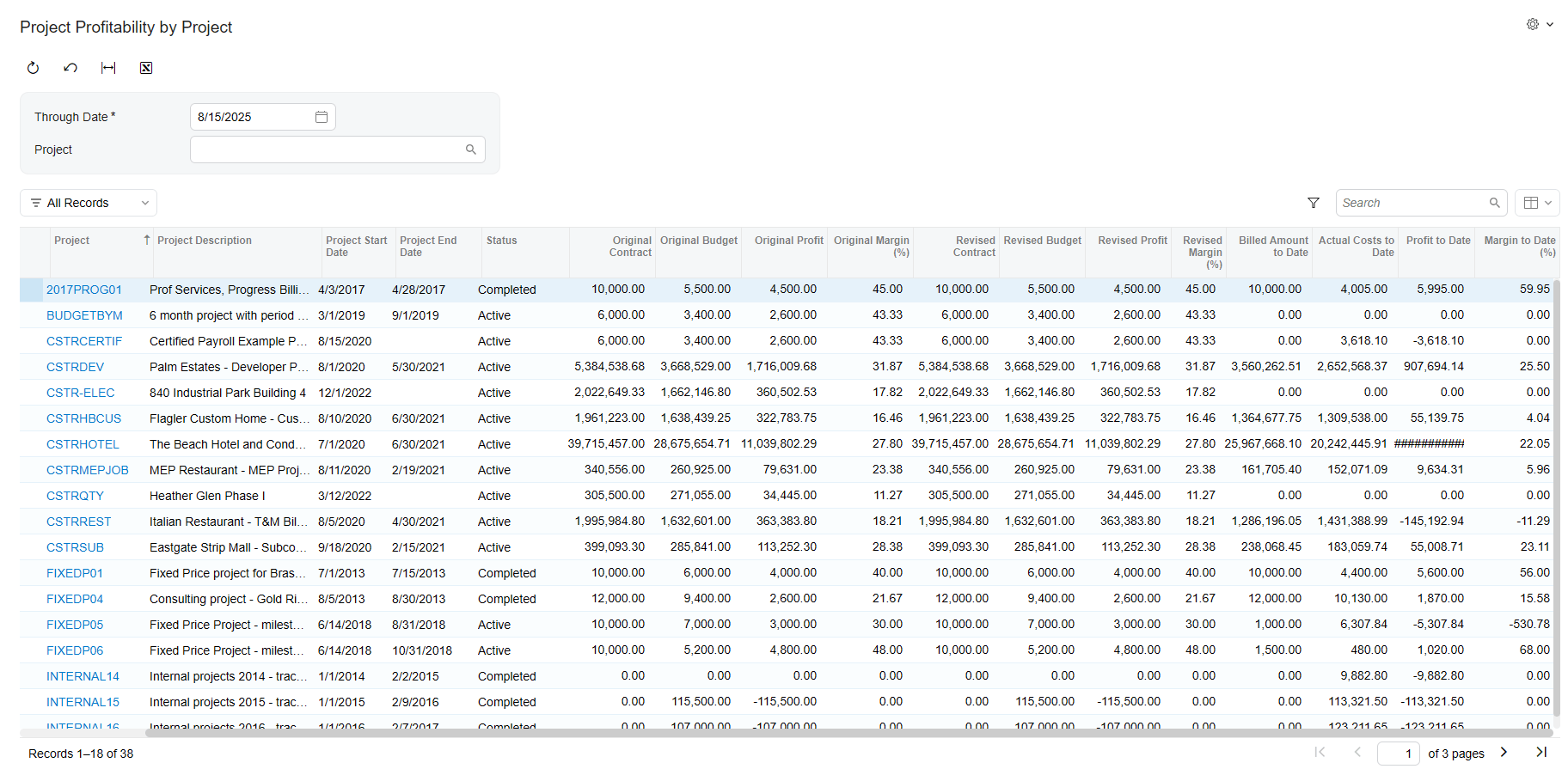
Task: Open the FIXEDP05 project link
Action: point(75,625)
